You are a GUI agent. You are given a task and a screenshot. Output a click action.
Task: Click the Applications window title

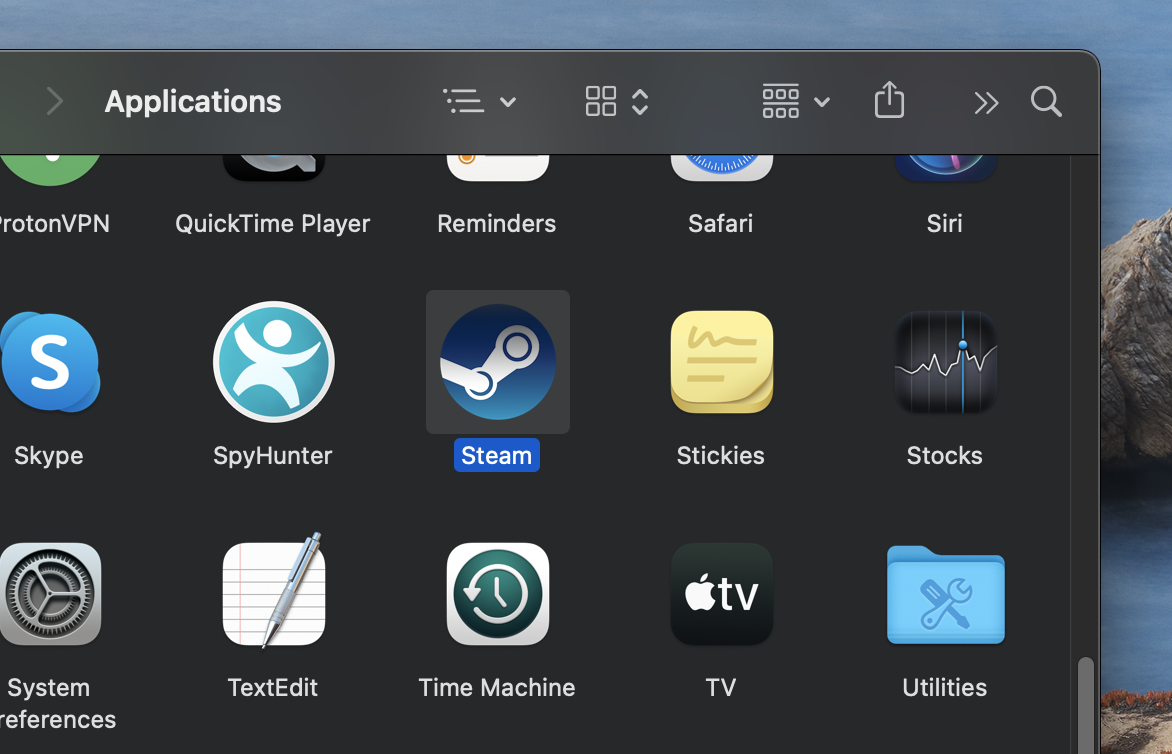click(193, 102)
